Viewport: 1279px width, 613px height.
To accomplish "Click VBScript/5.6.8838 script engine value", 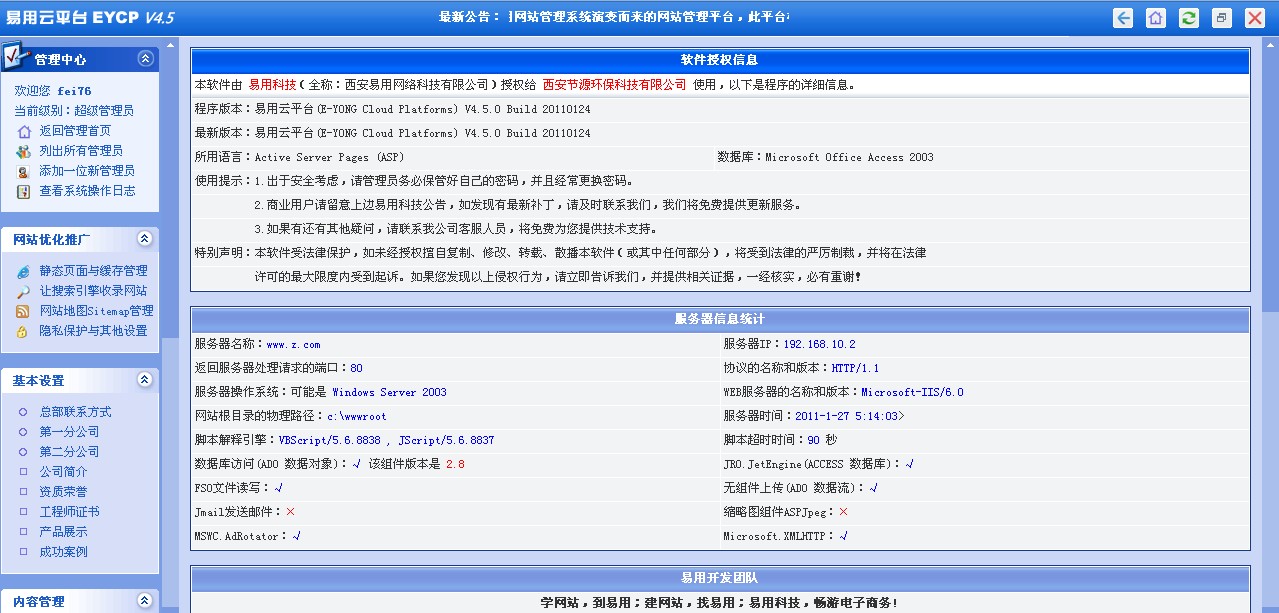I will (x=329, y=441).
